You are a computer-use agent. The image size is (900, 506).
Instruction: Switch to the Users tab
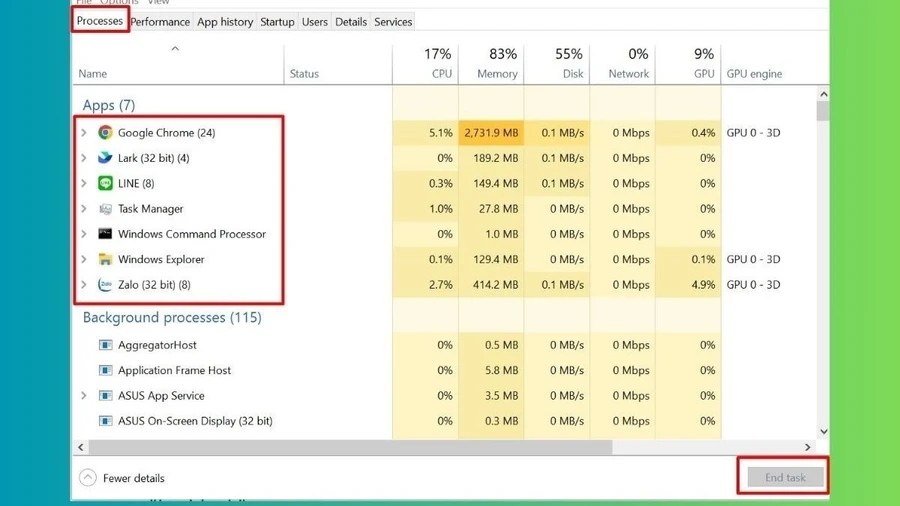(315, 22)
